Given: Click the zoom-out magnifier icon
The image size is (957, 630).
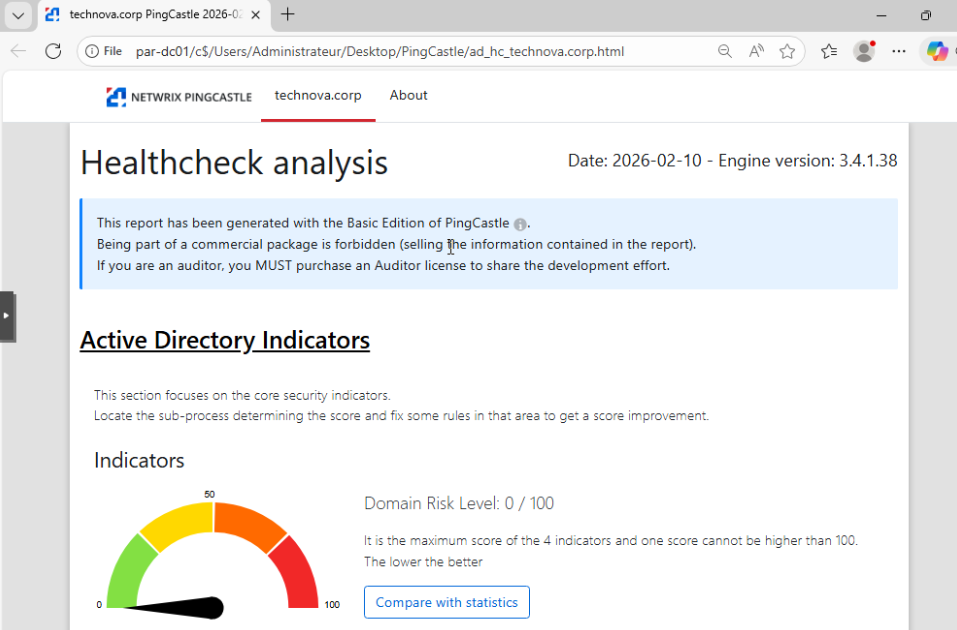Looking at the screenshot, I should pyautogui.click(x=724, y=51).
